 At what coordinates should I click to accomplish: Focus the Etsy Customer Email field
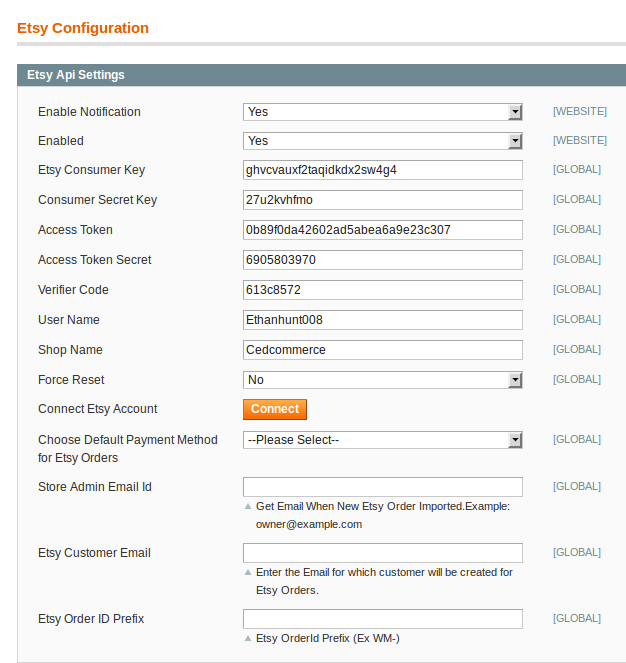click(383, 553)
